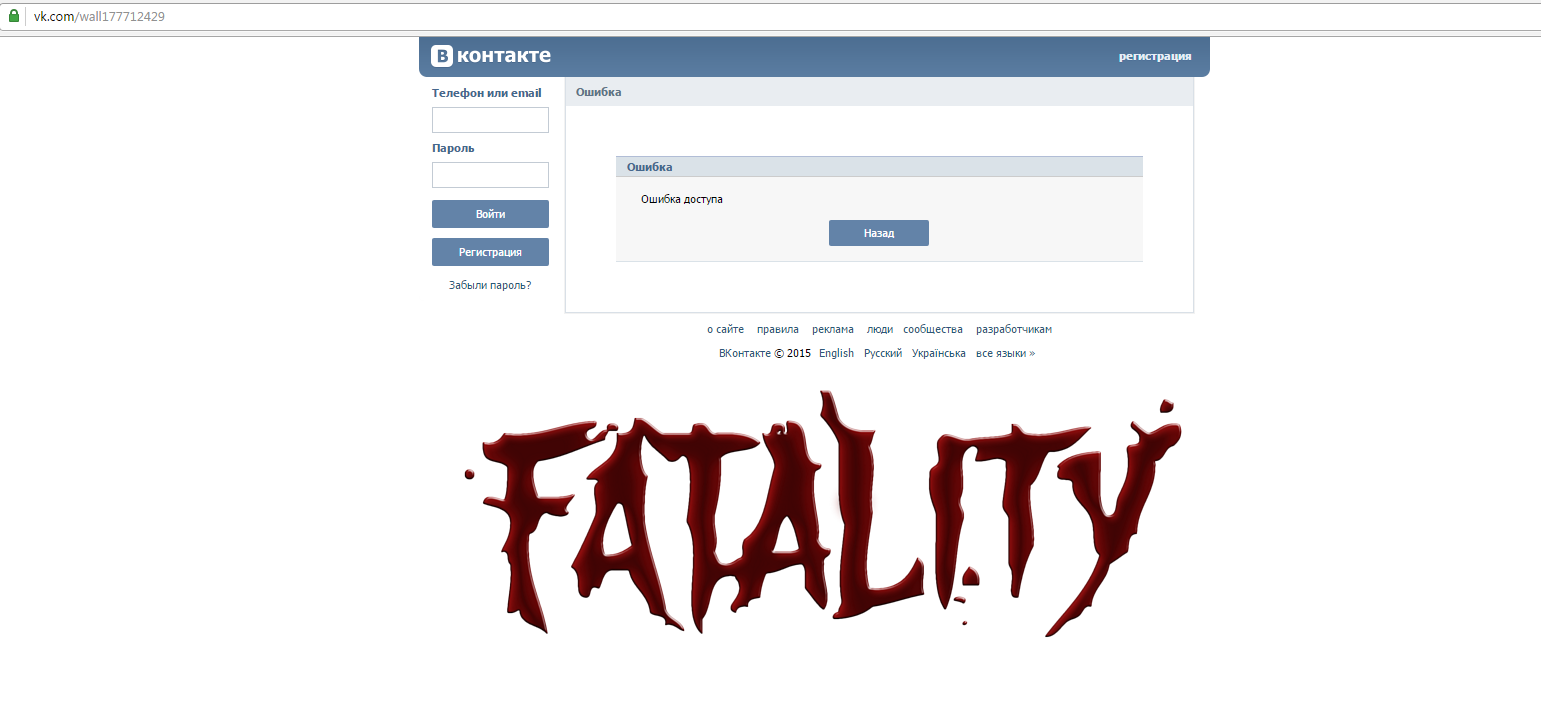The height and width of the screenshot is (708, 1541).
Task: Click the Войти login button
Action: pos(490,214)
